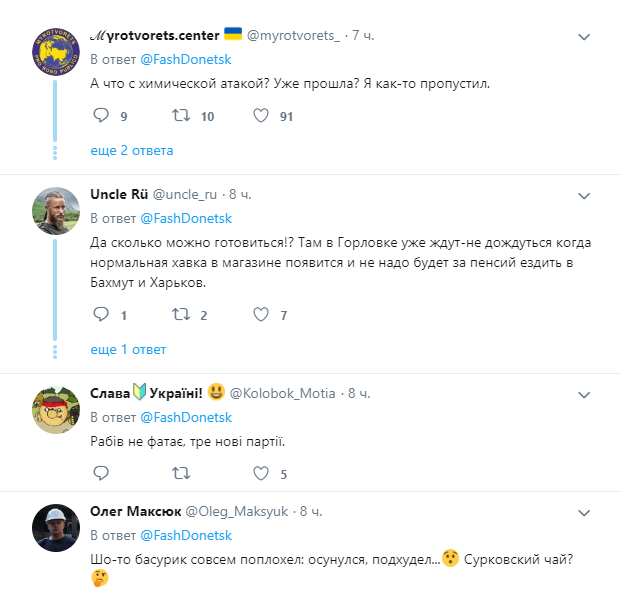Visit Uncle Rü's profile name
This screenshot has width=621, height=599.
[x=119, y=193]
